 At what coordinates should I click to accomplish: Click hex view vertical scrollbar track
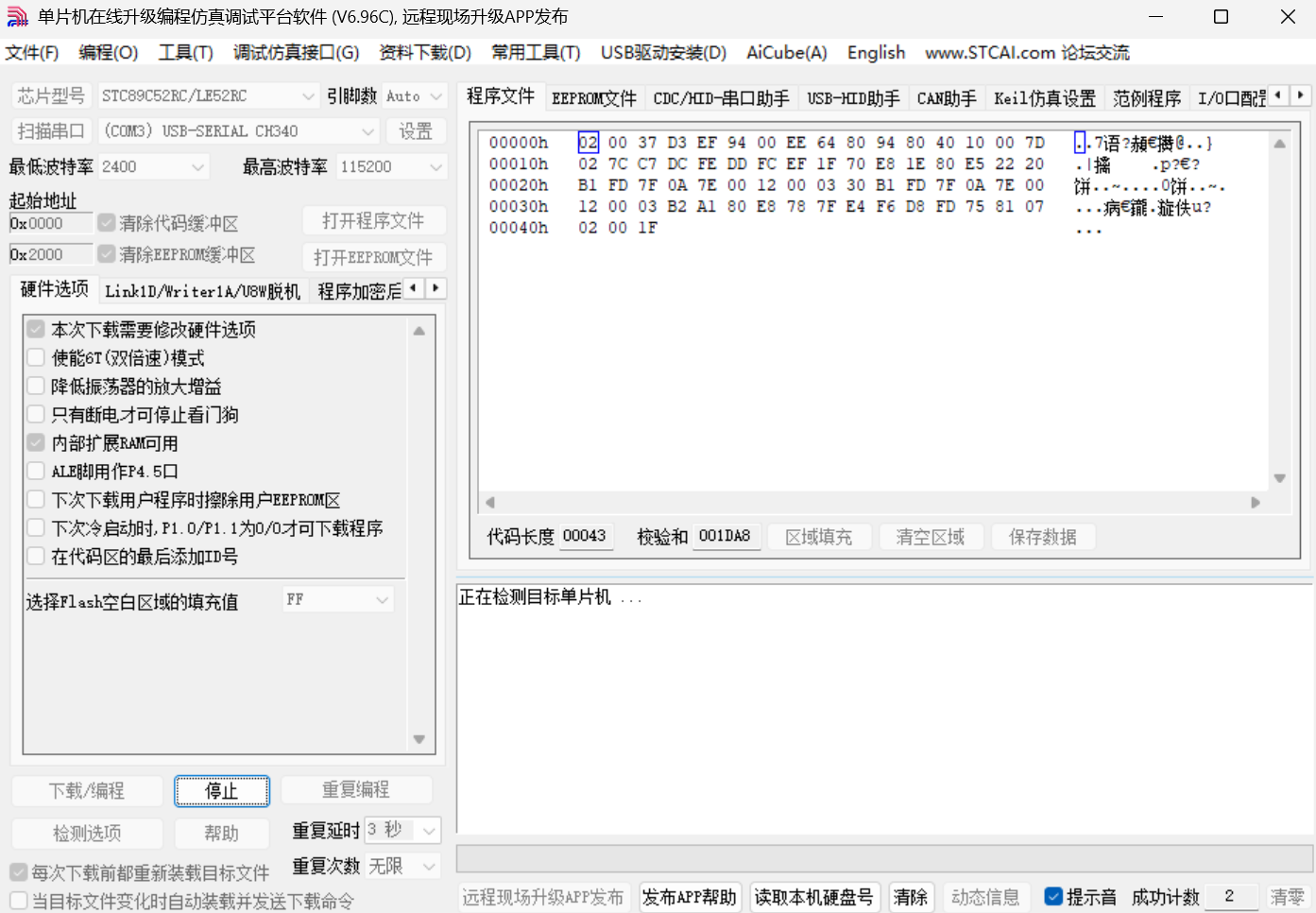(x=1279, y=312)
